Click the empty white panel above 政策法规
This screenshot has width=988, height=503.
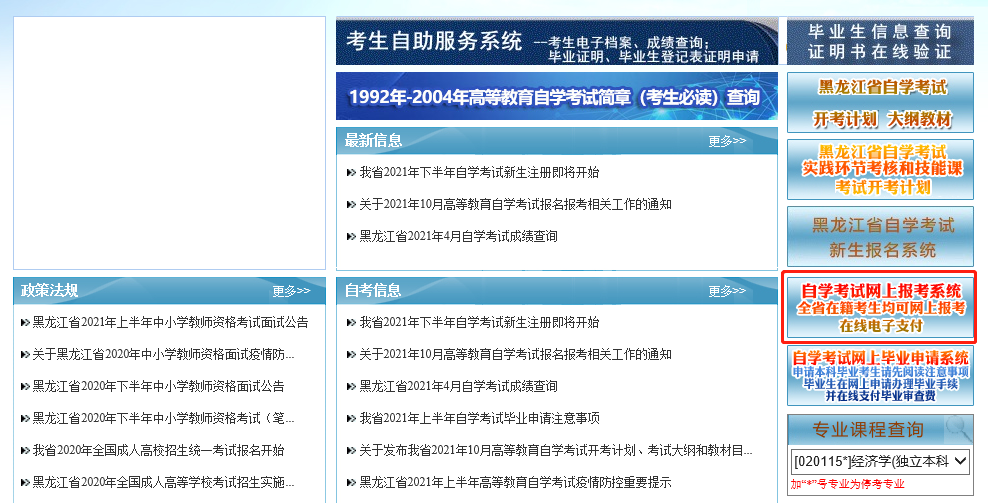coord(169,143)
